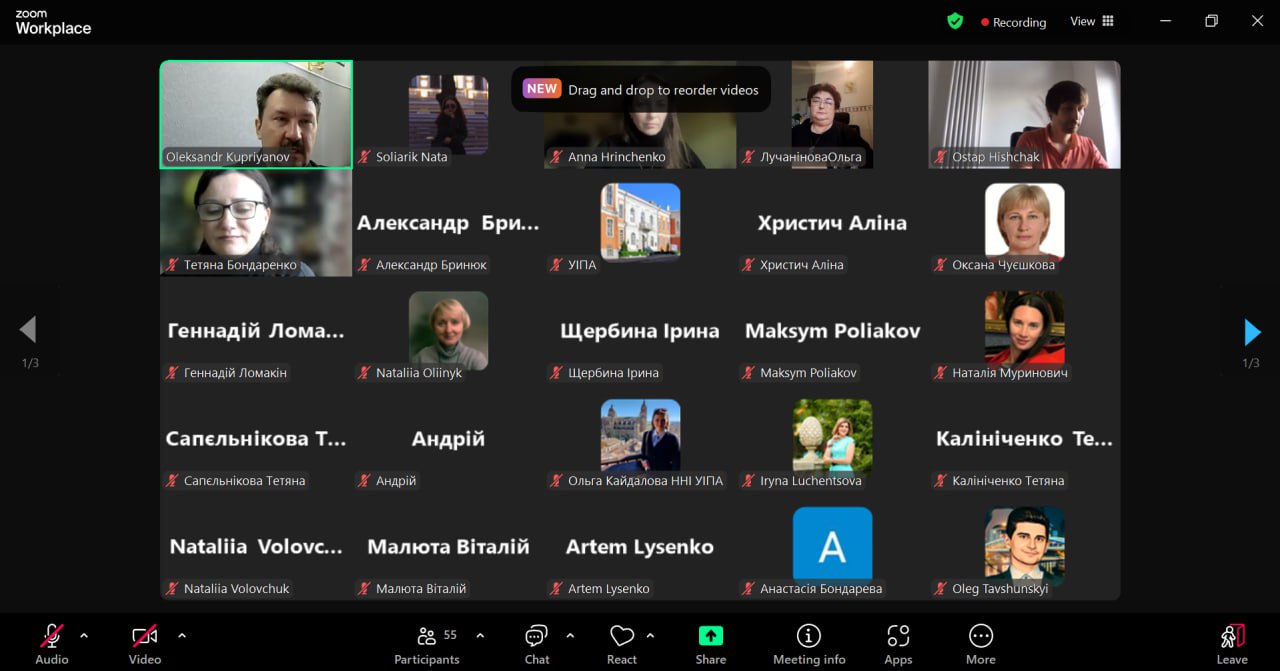Image resolution: width=1280 pixels, height=671 pixels.
Task: Click muted mic icon beside Щербина Ірина label
Action: (557, 373)
